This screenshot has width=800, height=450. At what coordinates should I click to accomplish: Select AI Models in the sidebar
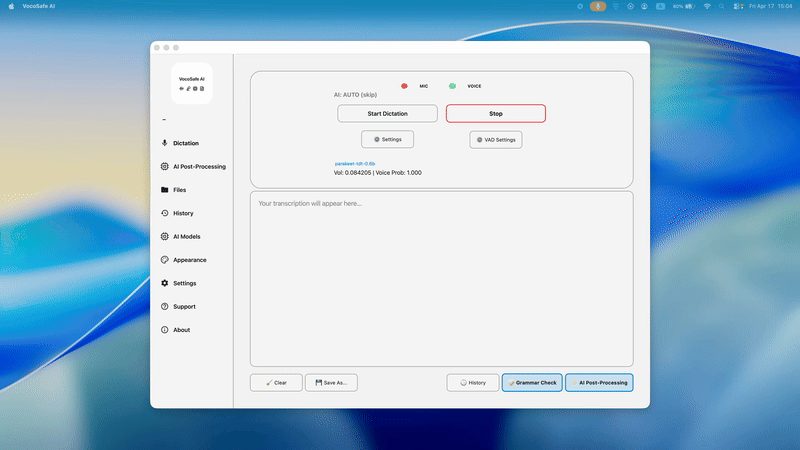pyautogui.click(x=181, y=237)
